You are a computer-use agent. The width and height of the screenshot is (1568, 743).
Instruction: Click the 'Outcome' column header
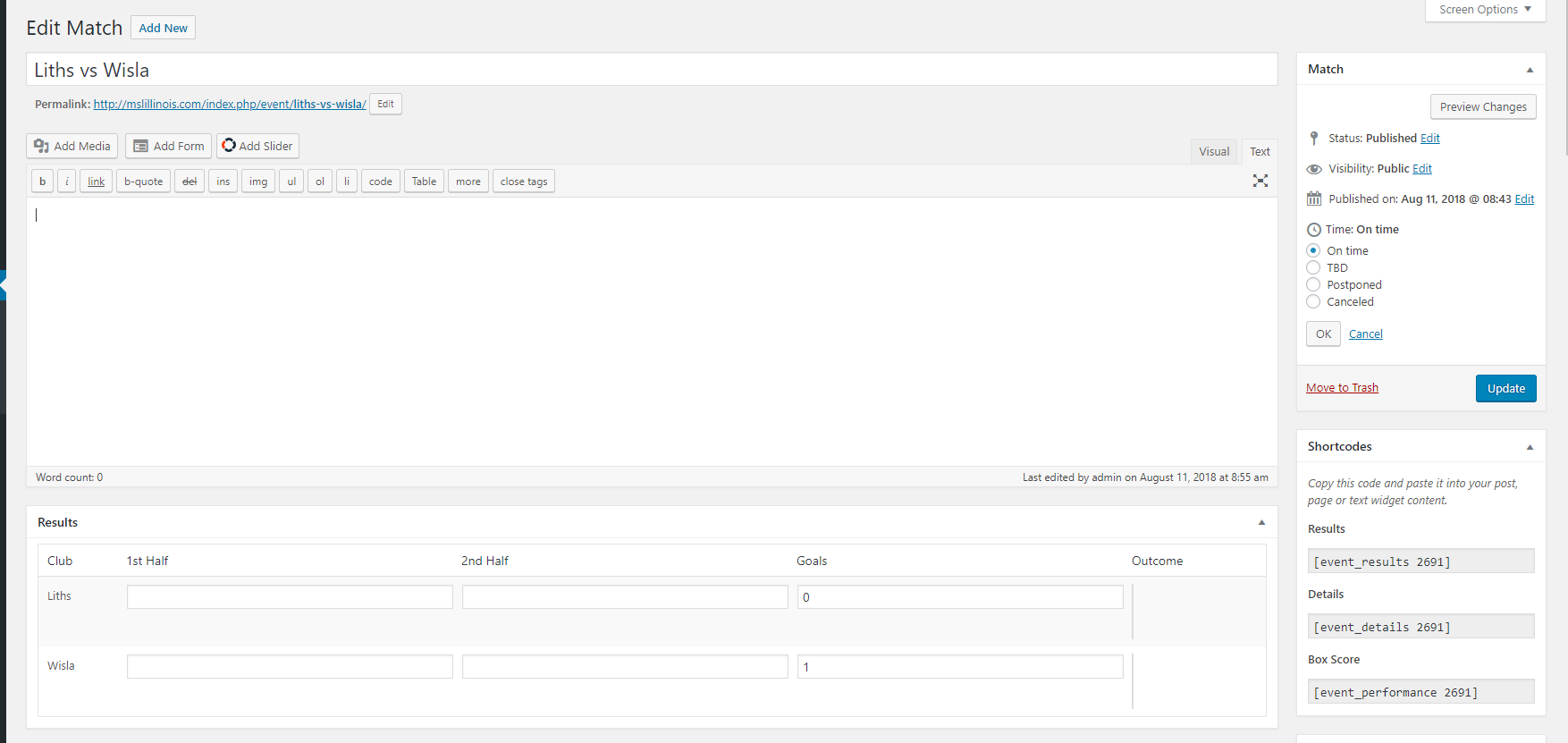pyautogui.click(x=1157, y=561)
